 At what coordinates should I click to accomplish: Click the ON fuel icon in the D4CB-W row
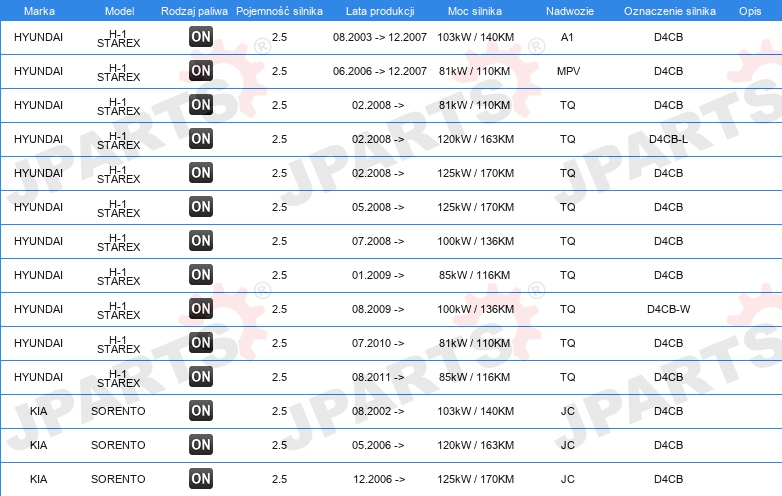point(201,309)
